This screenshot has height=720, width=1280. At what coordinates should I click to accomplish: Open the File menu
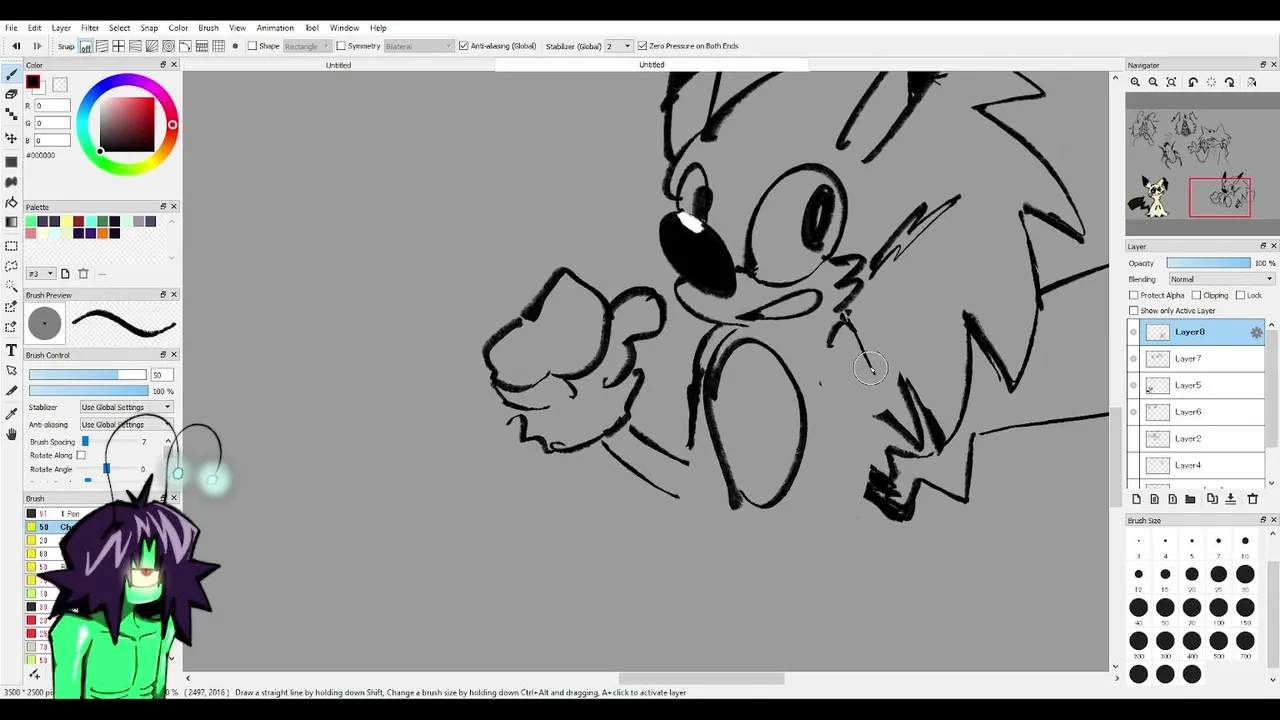[11, 28]
